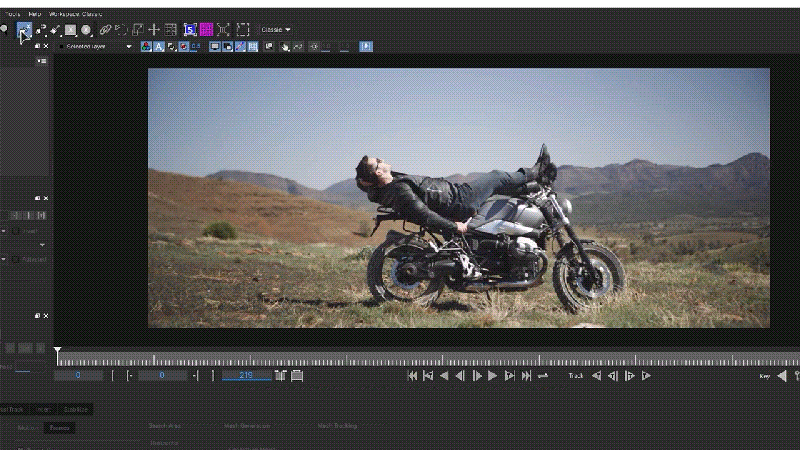Image resolution: width=800 pixels, height=450 pixels.
Task: Click the viewer panel float icon beside Selected layer
Action: pyautogui.click(x=37, y=46)
